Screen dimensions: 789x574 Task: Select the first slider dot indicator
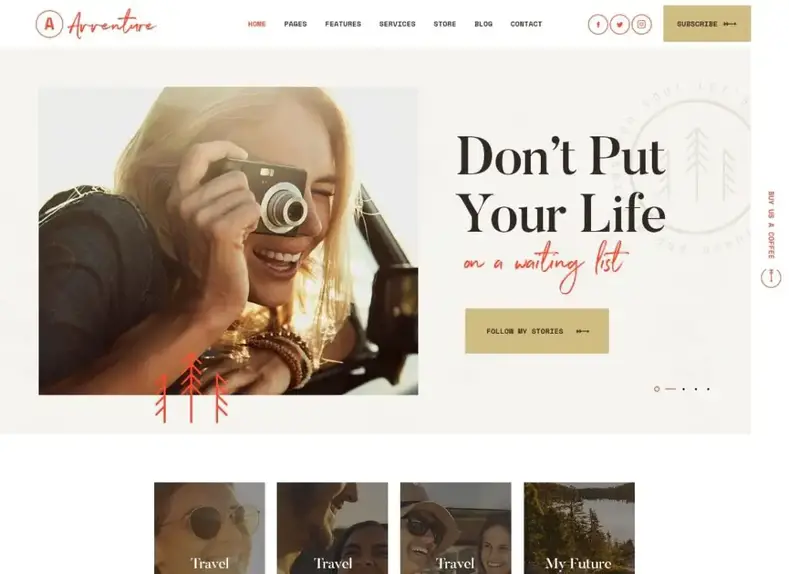(x=657, y=389)
